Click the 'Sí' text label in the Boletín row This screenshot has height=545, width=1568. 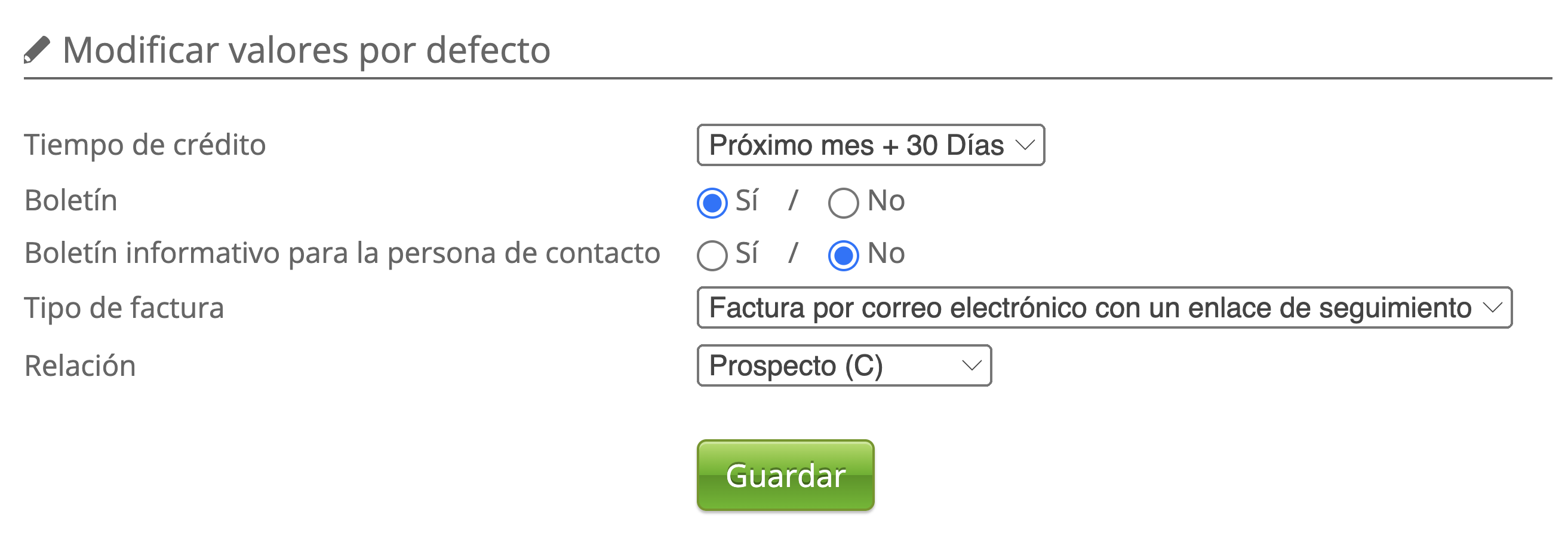click(x=746, y=200)
